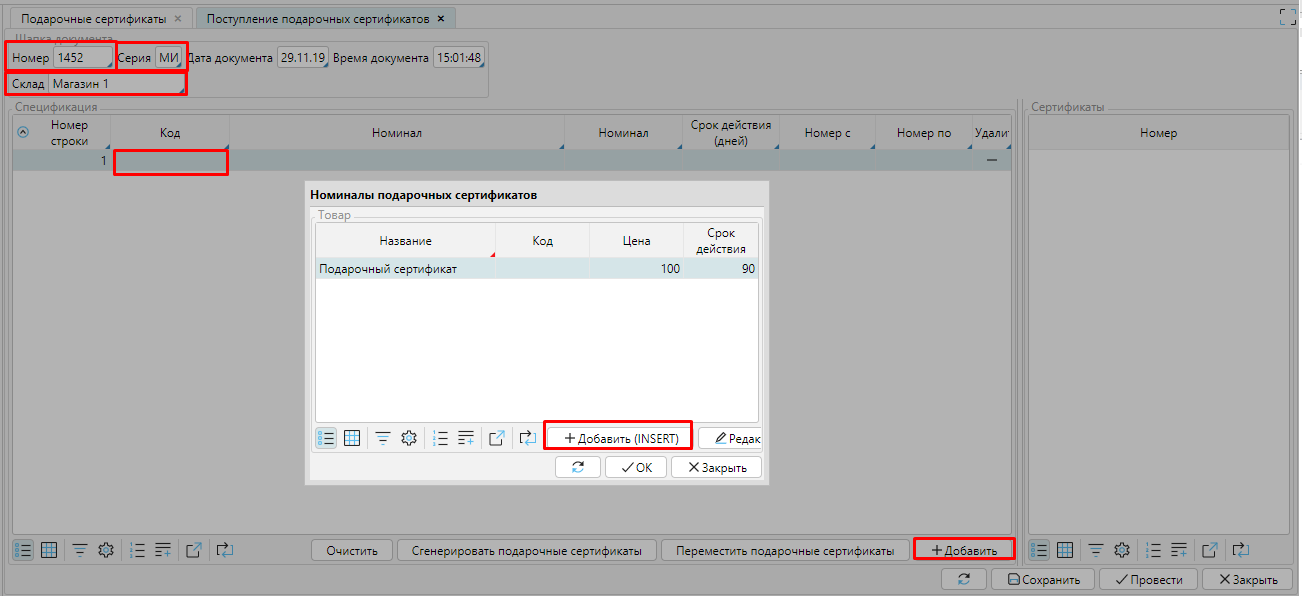Open settings gear under the Сертификаты panel
This screenshot has height=596, width=1302.
(1122, 549)
